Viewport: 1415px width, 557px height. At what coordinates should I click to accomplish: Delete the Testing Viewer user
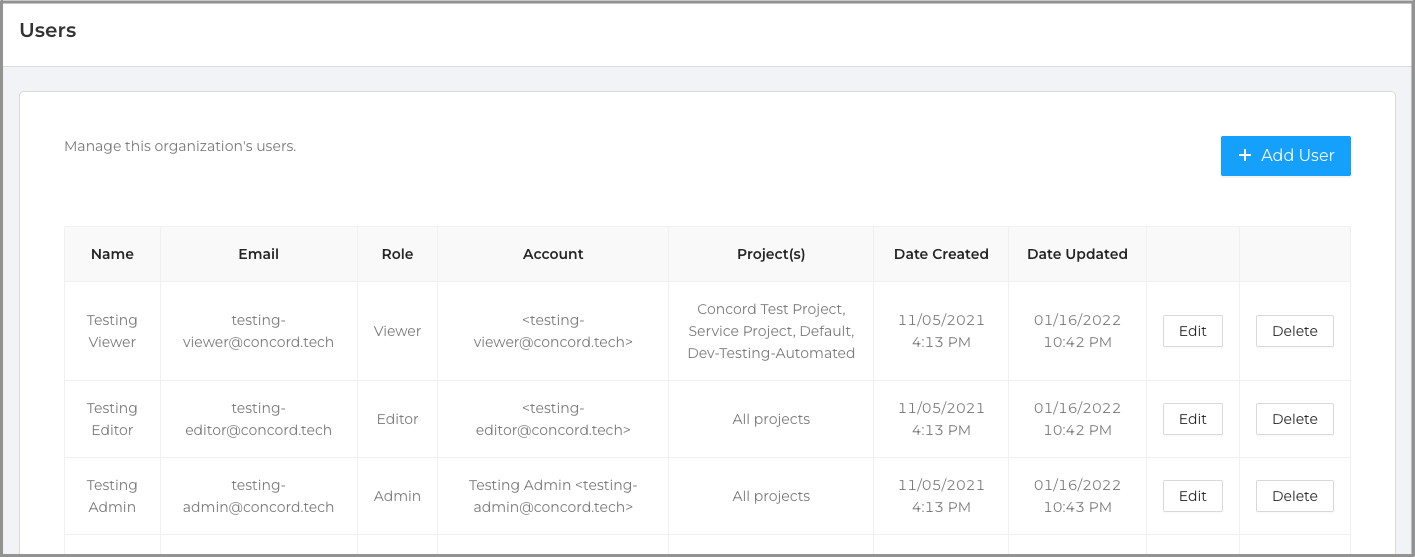(1294, 331)
